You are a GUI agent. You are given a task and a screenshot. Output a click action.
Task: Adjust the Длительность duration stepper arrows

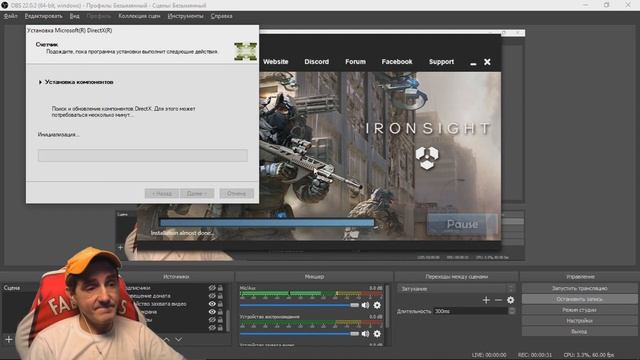pyautogui.click(x=512, y=311)
